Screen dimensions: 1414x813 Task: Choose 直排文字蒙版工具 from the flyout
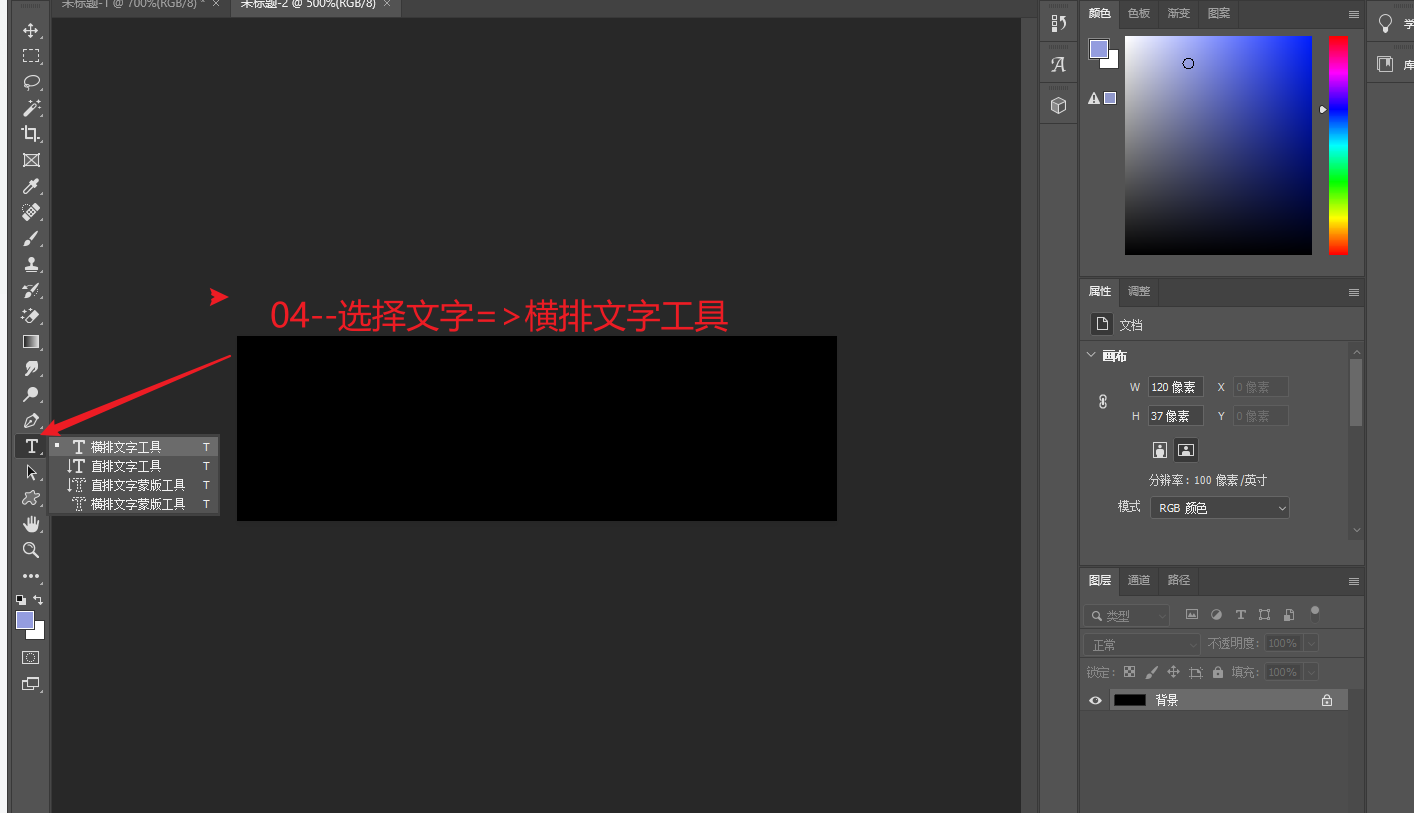coord(134,485)
